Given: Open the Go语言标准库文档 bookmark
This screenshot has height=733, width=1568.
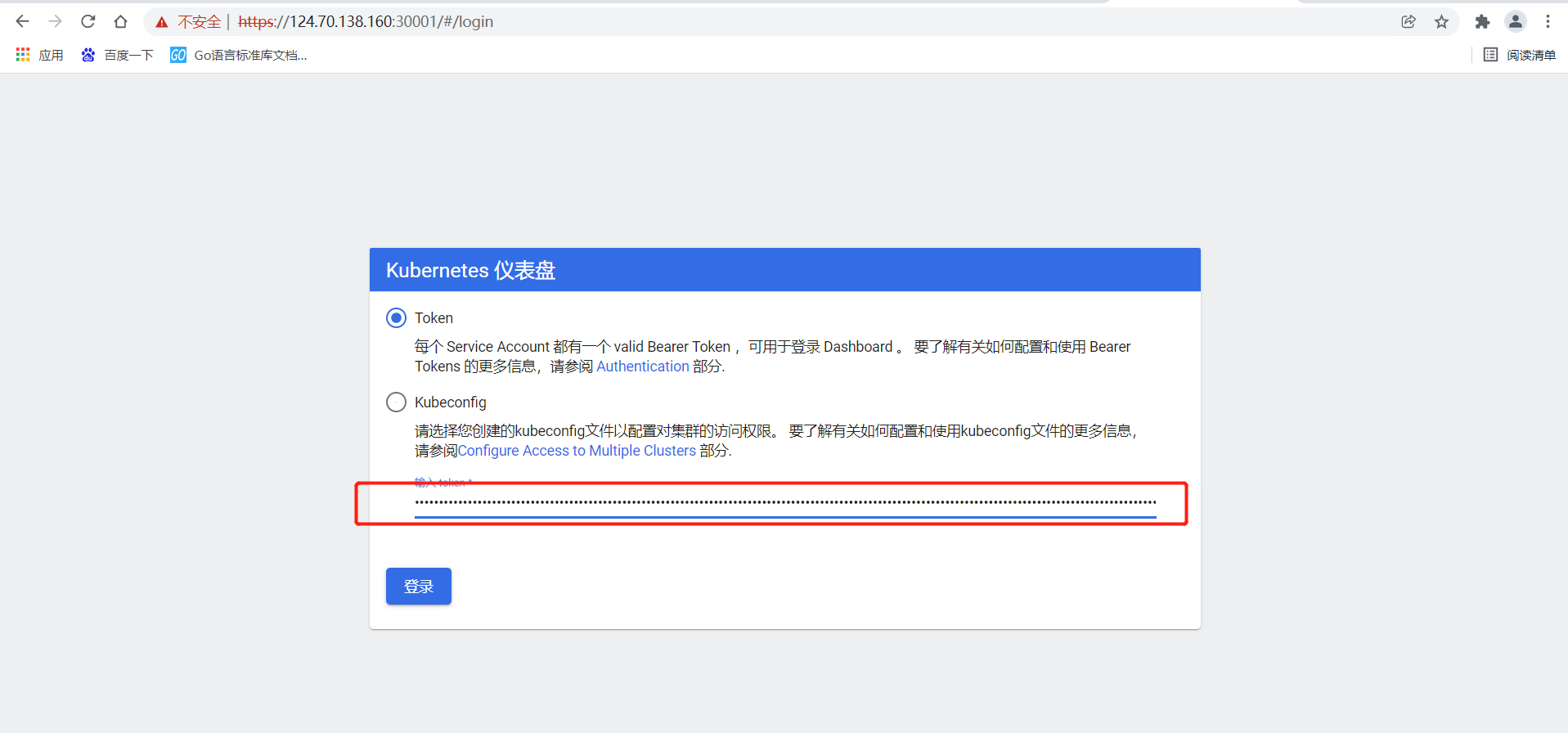Looking at the screenshot, I should coord(239,55).
